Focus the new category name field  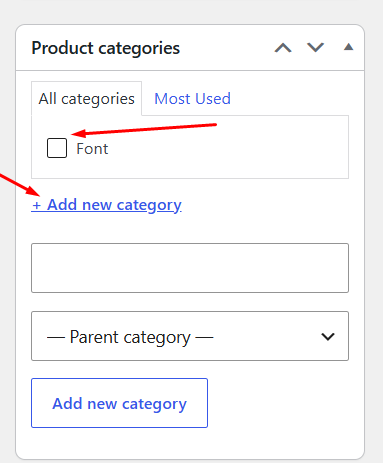[x=190, y=268]
